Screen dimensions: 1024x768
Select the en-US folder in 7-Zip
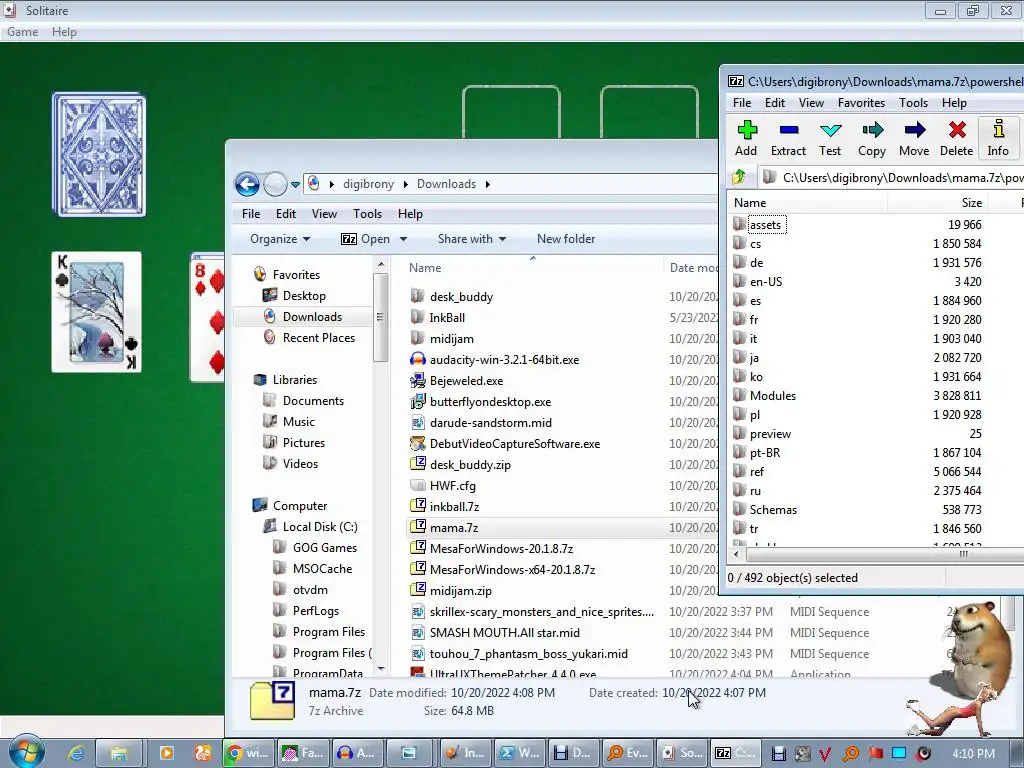tap(765, 281)
